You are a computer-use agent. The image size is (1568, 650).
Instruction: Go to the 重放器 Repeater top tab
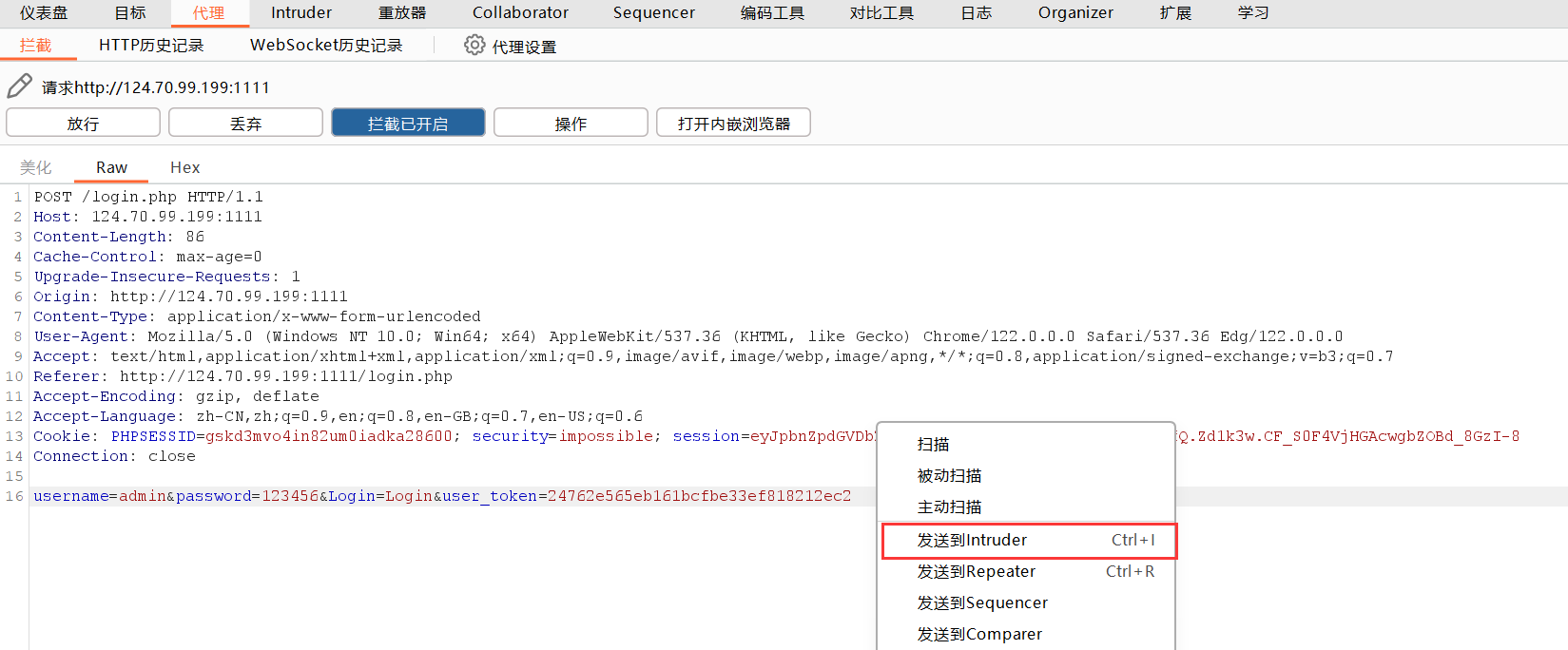coord(402,13)
